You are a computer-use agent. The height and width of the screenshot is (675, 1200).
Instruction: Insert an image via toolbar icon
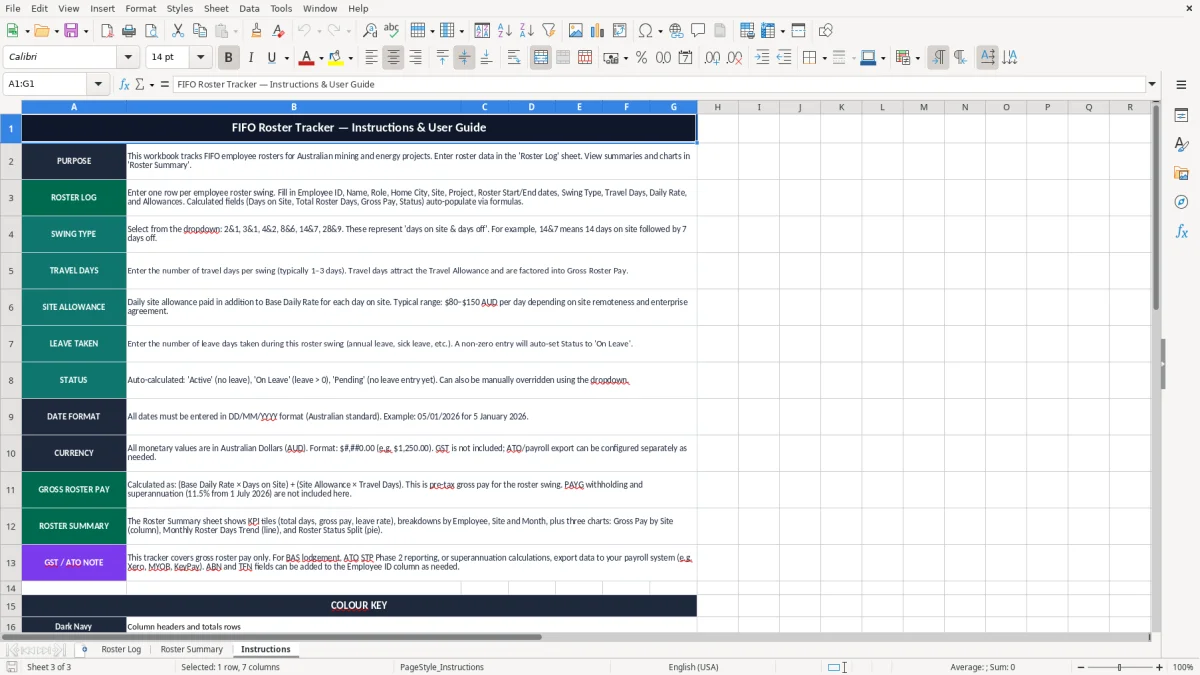coord(576,31)
